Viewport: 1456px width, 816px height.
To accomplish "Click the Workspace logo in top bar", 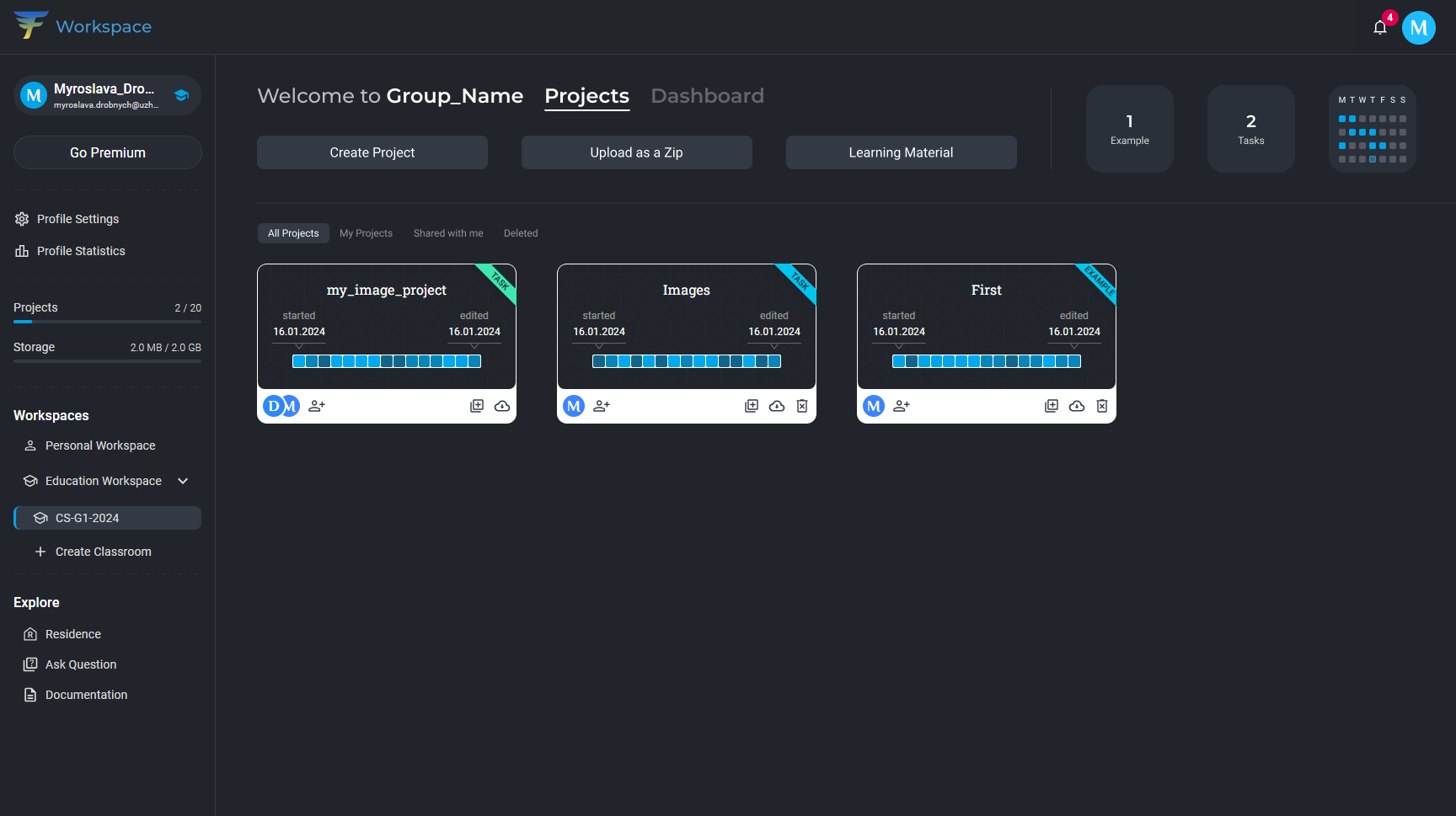I will click(82, 26).
